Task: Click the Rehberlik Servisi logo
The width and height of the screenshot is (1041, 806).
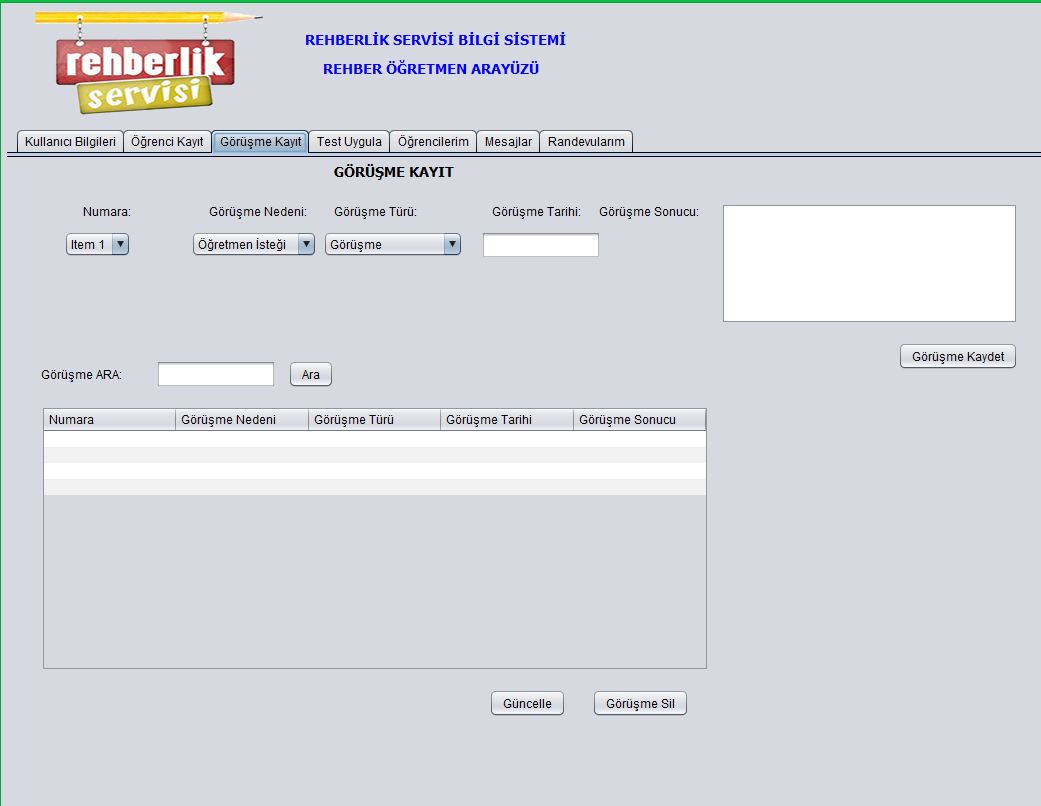Action: (146, 65)
